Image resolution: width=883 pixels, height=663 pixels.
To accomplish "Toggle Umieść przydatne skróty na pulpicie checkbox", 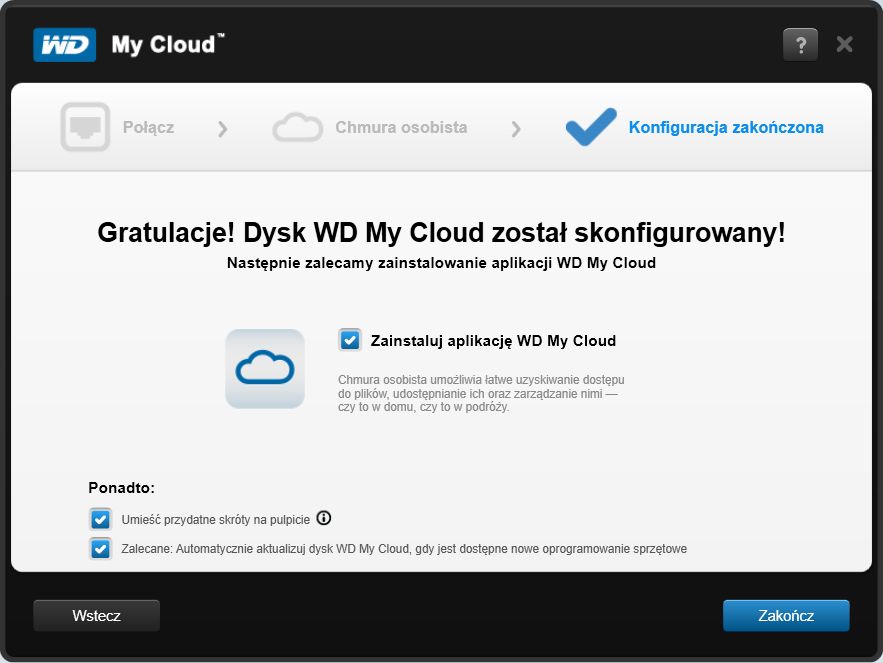I will pos(100,519).
